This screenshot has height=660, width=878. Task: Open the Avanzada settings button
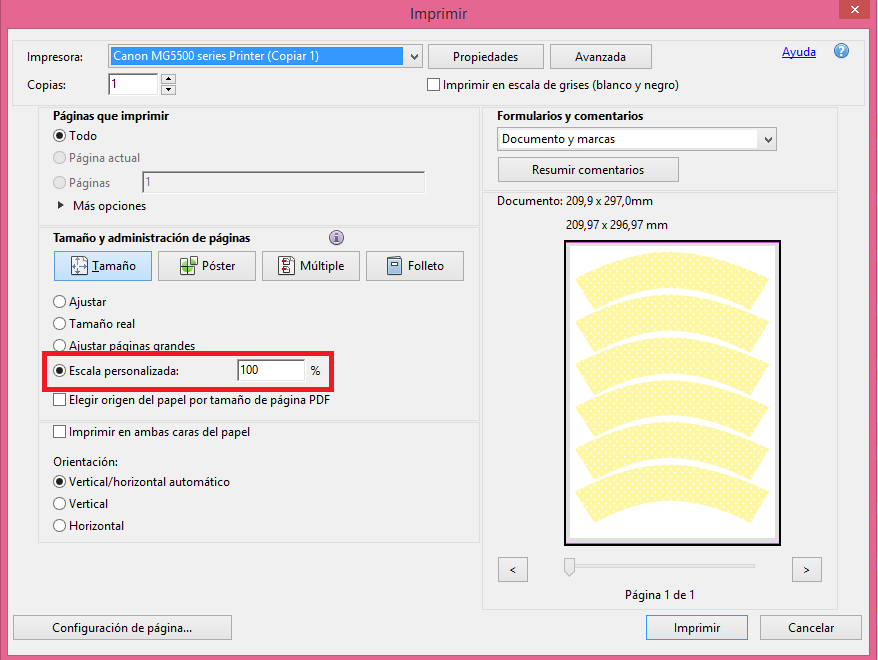(x=600, y=57)
